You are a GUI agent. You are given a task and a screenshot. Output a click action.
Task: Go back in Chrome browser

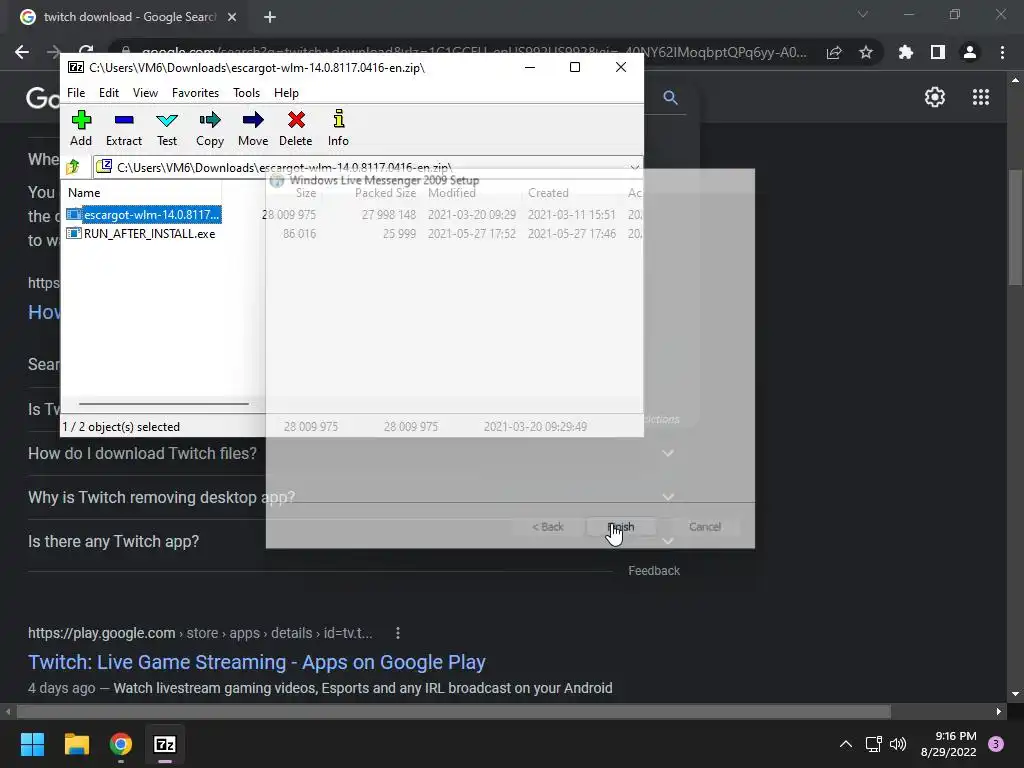22,52
